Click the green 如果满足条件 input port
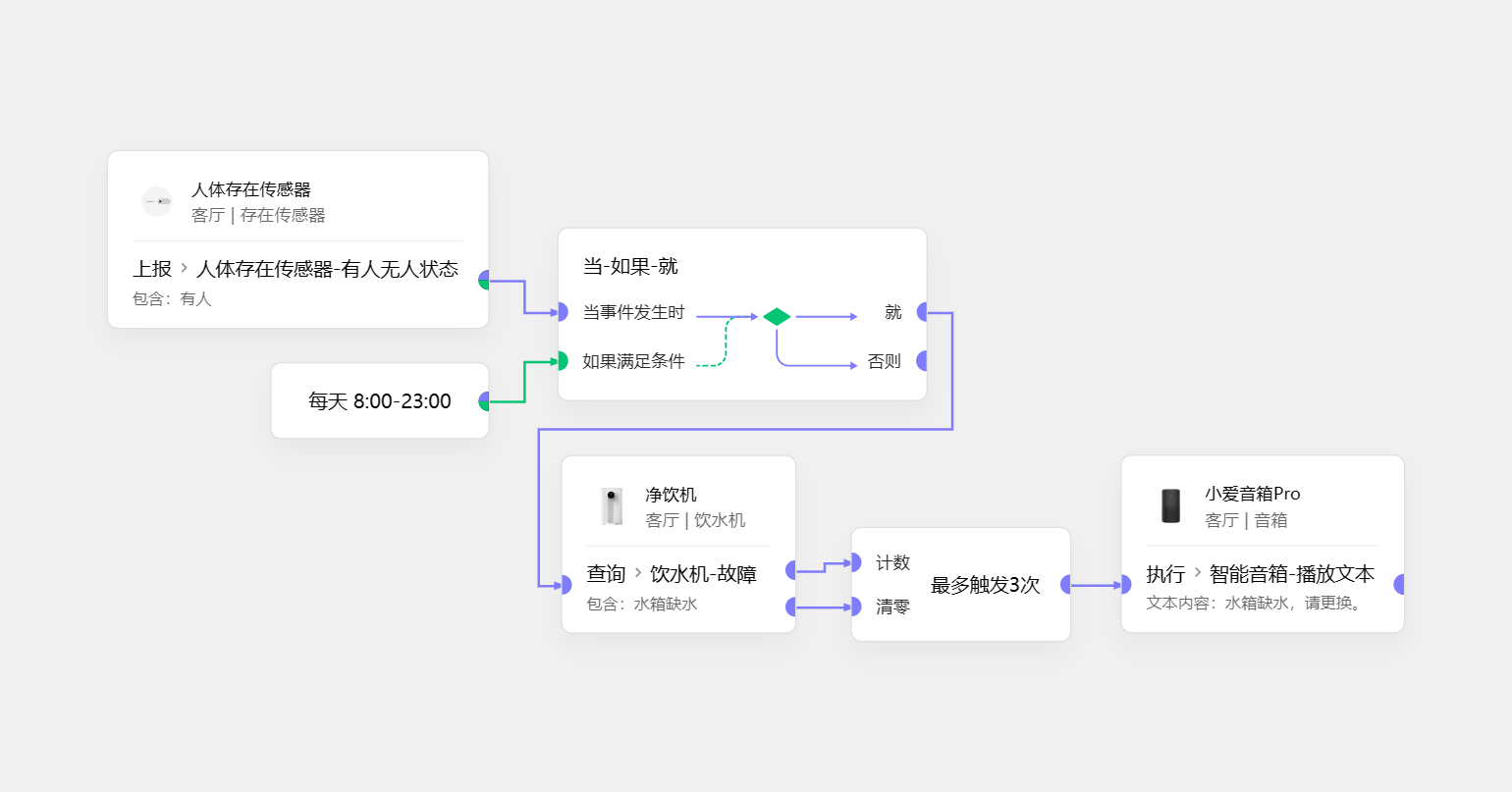This screenshot has height=792, width=1512. 563,361
